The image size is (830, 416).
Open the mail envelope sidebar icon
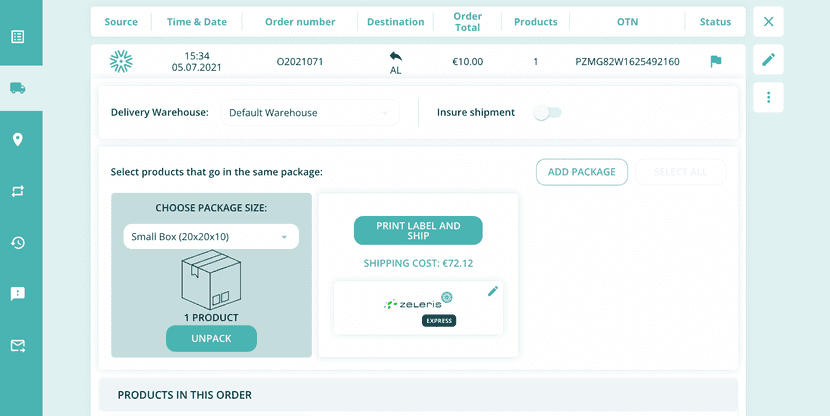[18, 346]
